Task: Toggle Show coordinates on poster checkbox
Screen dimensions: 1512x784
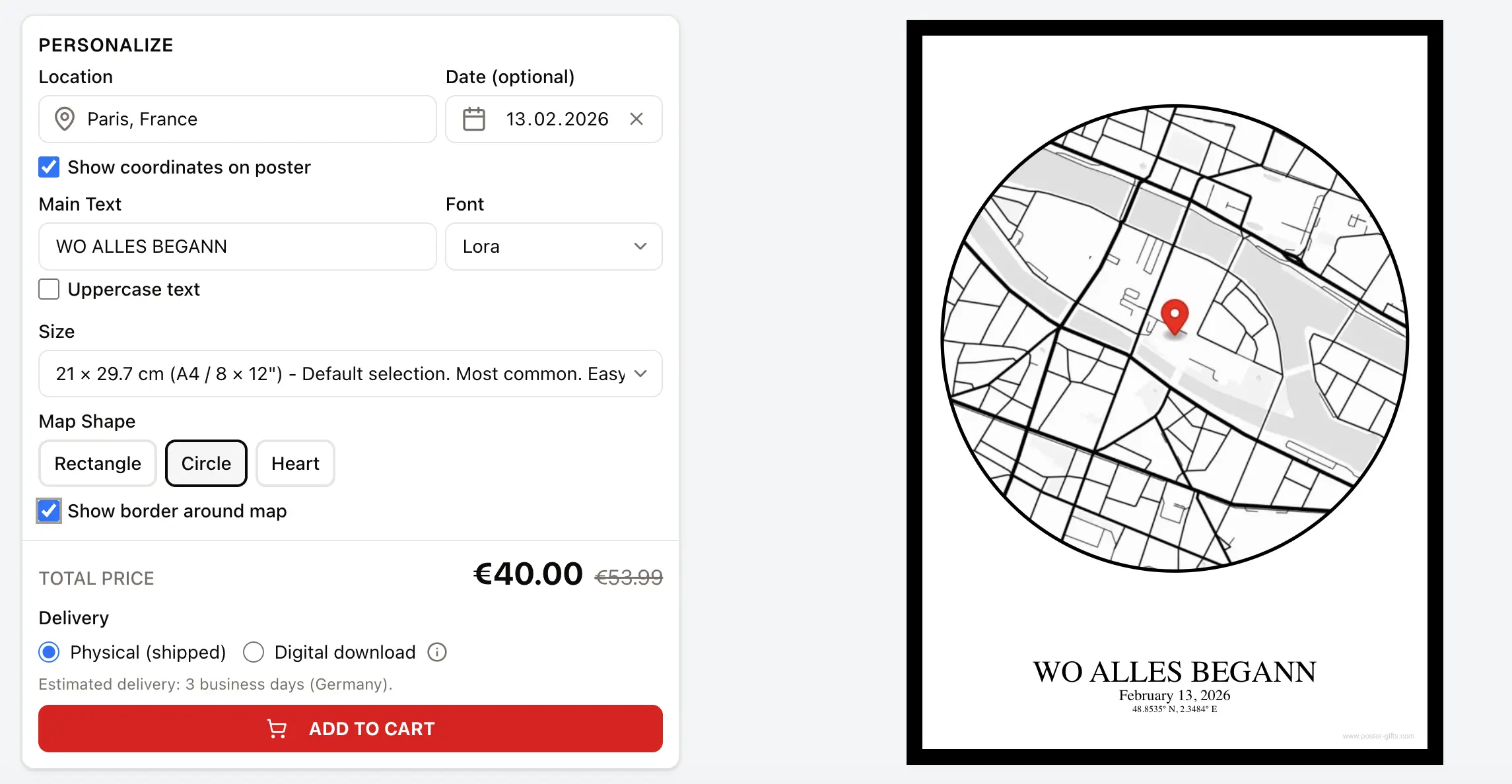Action: click(x=49, y=168)
